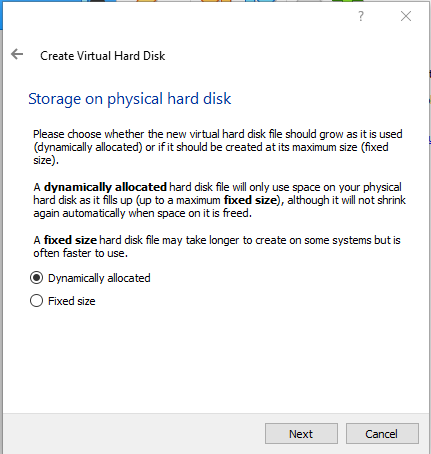Click empty footer area left of Next button
The width and height of the screenshot is (431, 454).
[x=133, y=434]
